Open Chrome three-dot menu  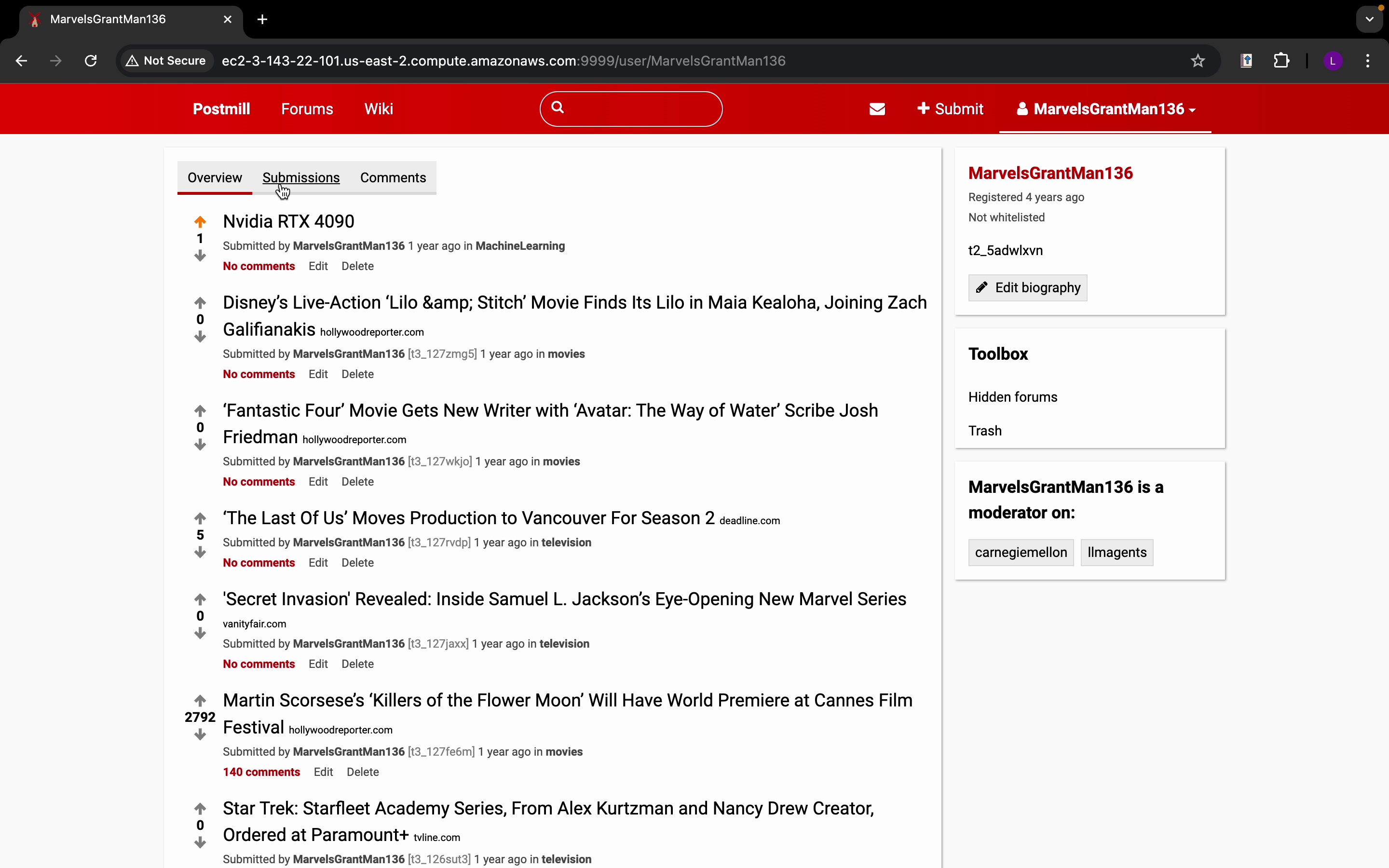pos(1368,61)
